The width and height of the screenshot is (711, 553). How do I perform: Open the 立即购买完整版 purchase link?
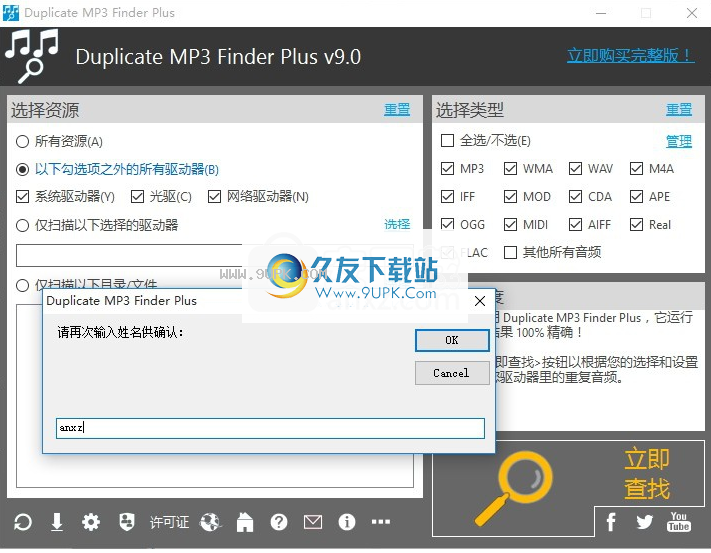630,55
